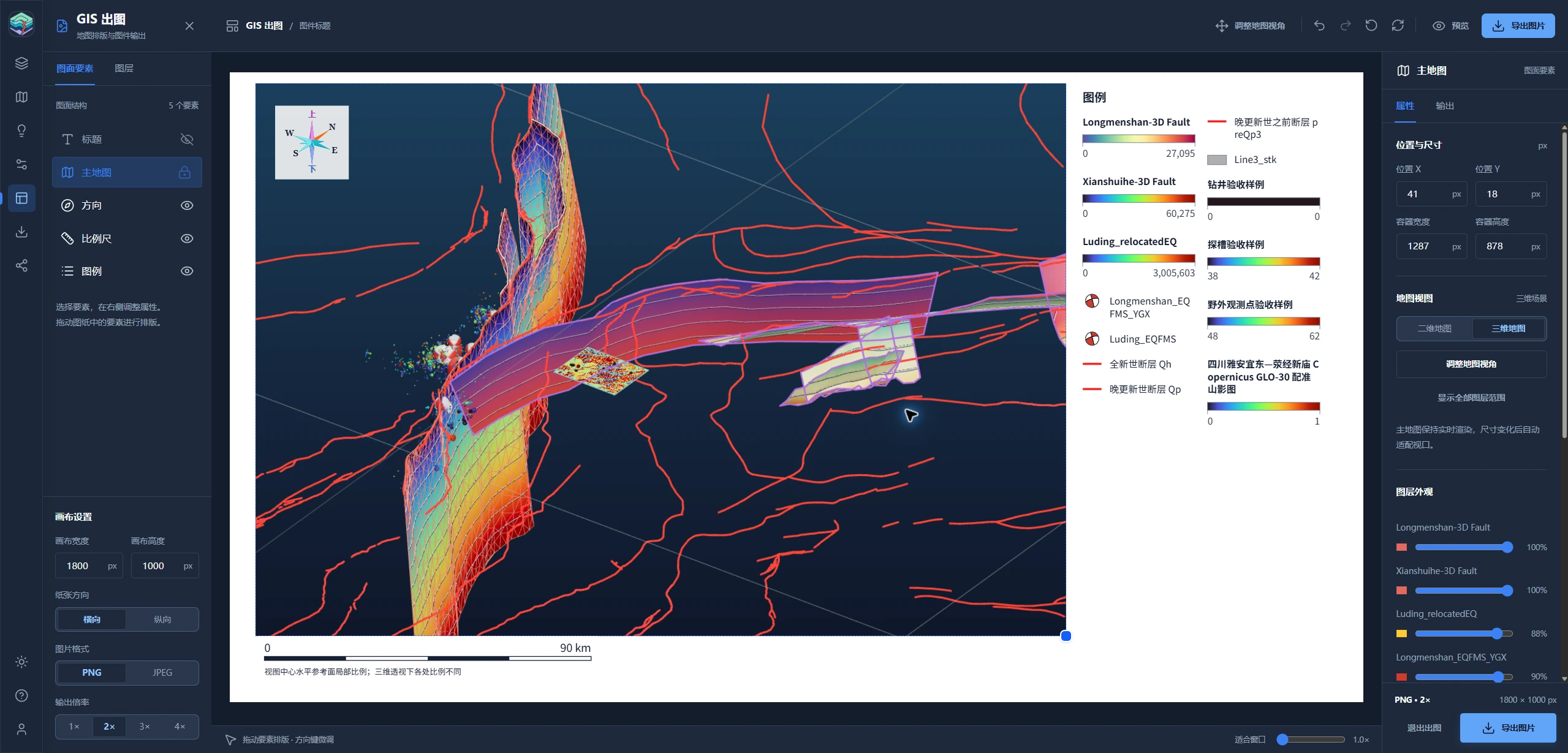Hide the 比例尺 element
The height and width of the screenshot is (753, 1568).
coord(187,238)
